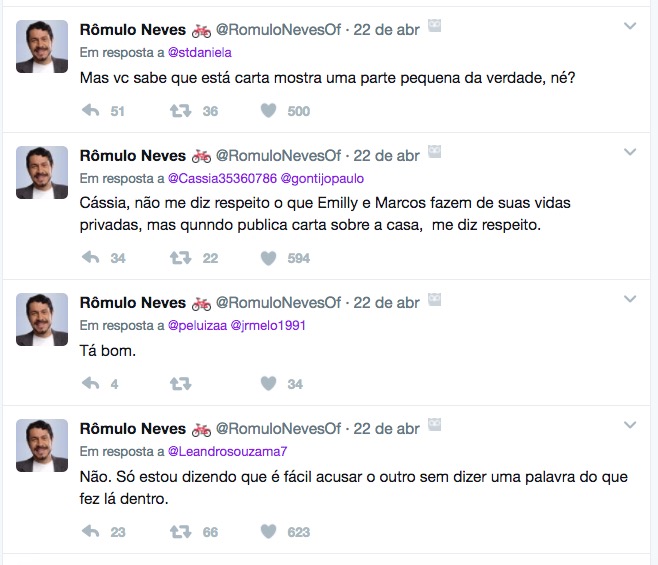Expand the chevron menu on the last tweet
The width and height of the screenshot is (658, 565).
click(x=630, y=425)
